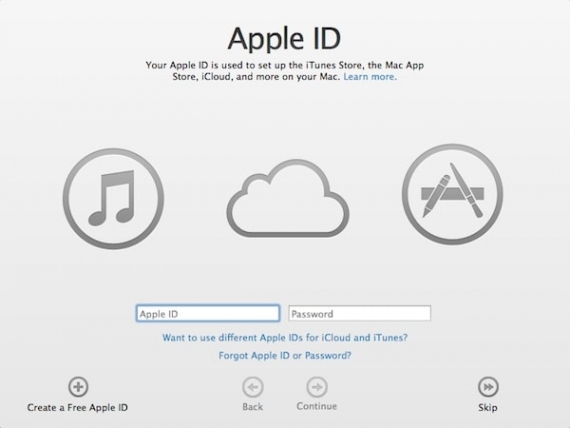570x428 pixels.
Task: Click the Back arrow icon
Action: point(253,387)
